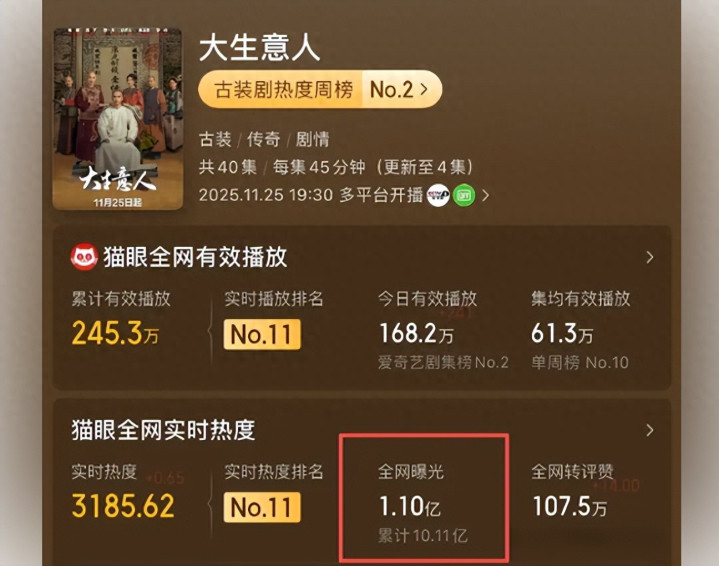Click the CCTV platform logo icon
Image resolution: width=719 pixels, height=566 pixels.
[438, 196]
